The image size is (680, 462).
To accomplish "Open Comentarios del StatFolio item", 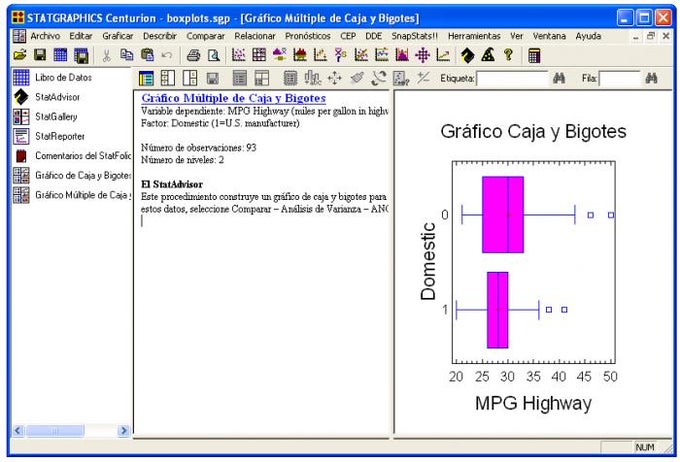I will (83, 155).
